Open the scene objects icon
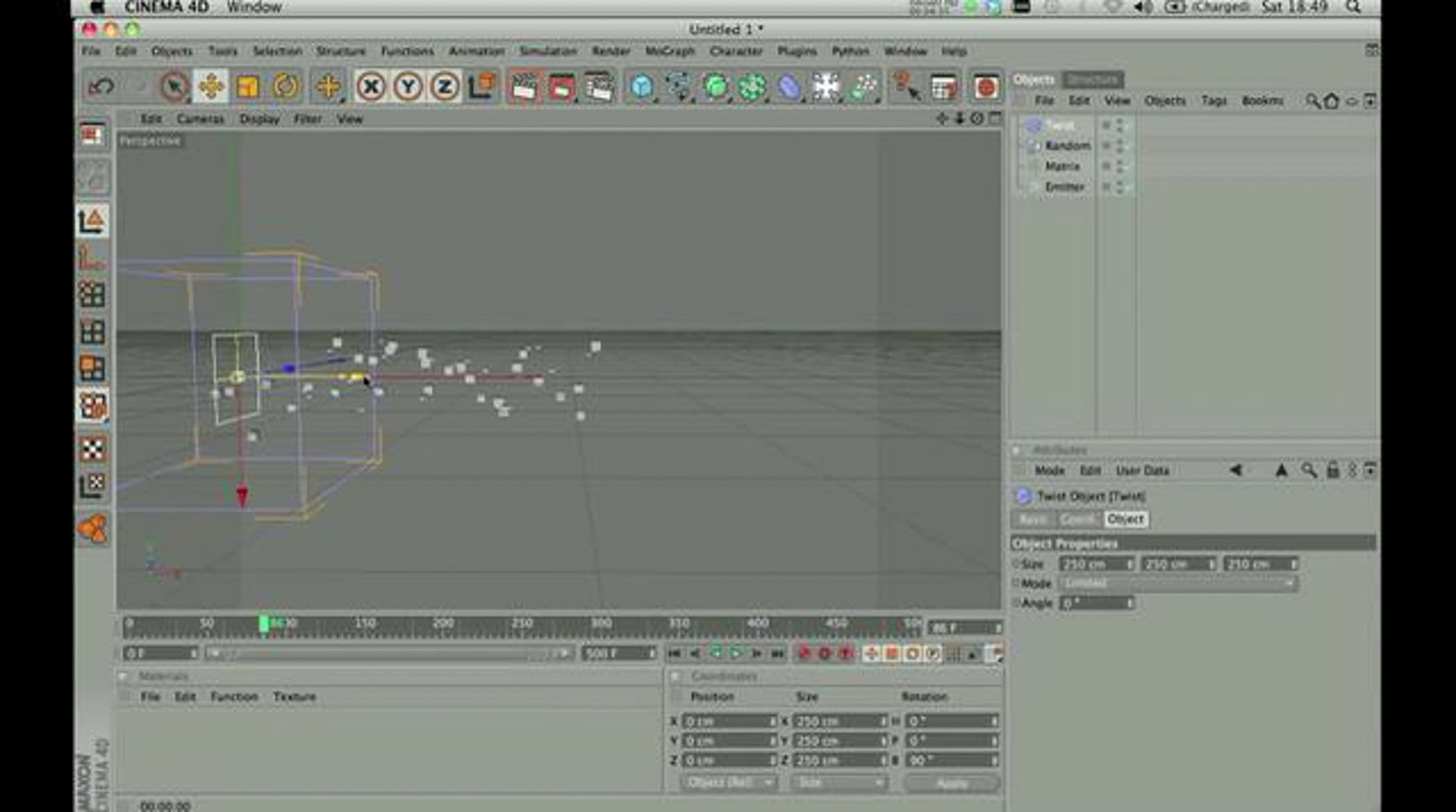This screenshot has width=1456, height=812. (826, 87)
